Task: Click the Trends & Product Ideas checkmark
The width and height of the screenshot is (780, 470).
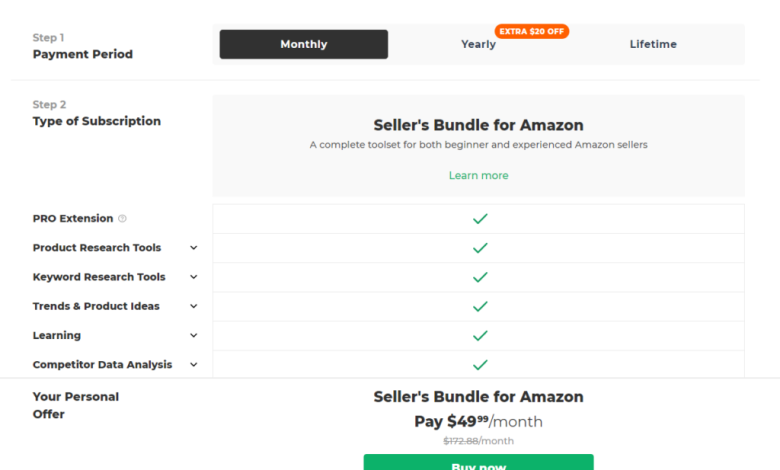Action: pyautogui.click(x=479, y=306)
